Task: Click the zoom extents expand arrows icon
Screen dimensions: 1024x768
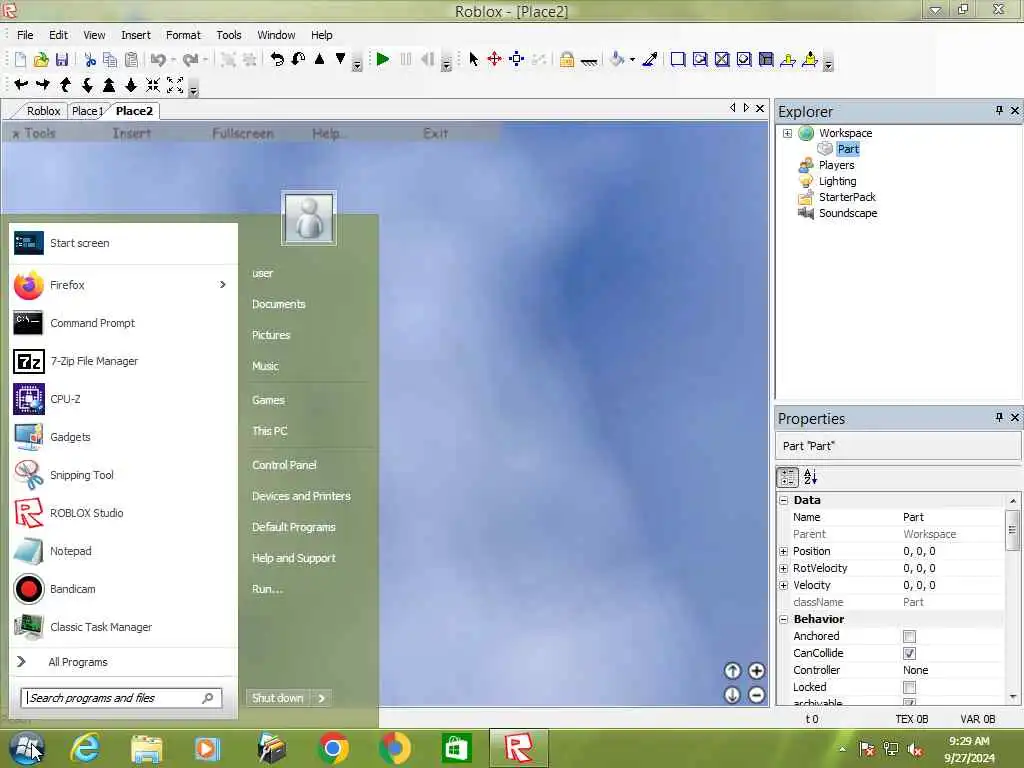Action: point(175,84)
